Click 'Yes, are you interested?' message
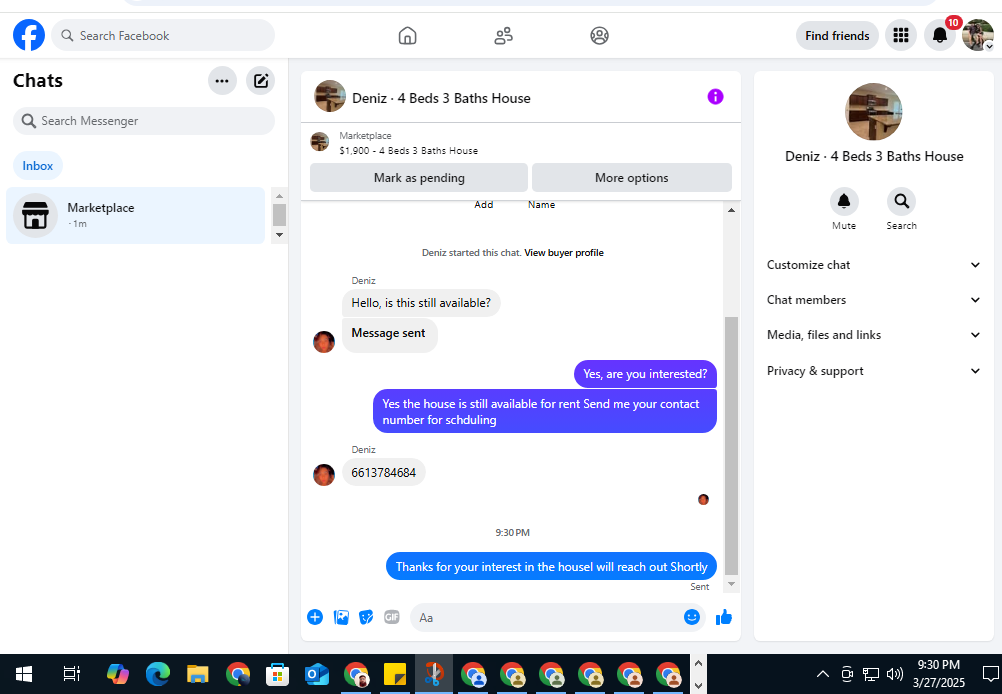 pyautogui.click(x=645, y=374)
